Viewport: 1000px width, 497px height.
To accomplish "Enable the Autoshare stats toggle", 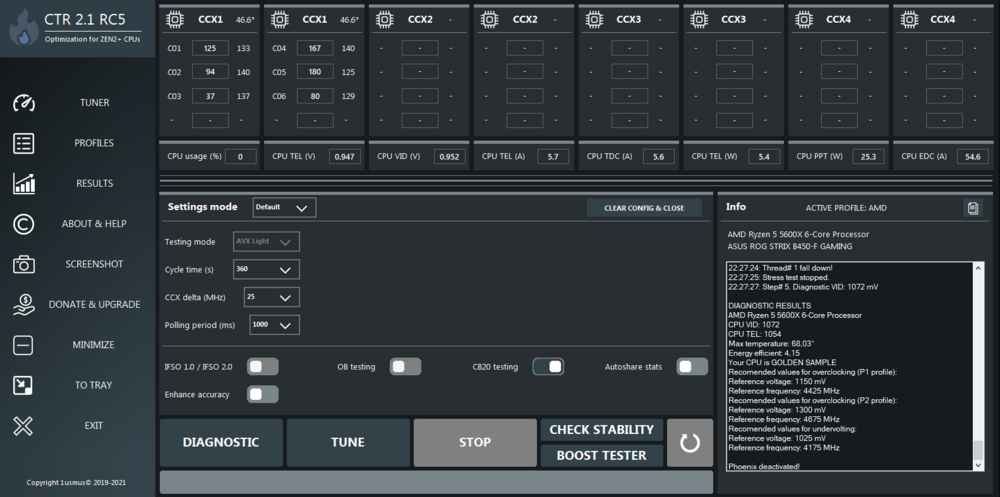I will pyautogui.click(x=692, y=367).
